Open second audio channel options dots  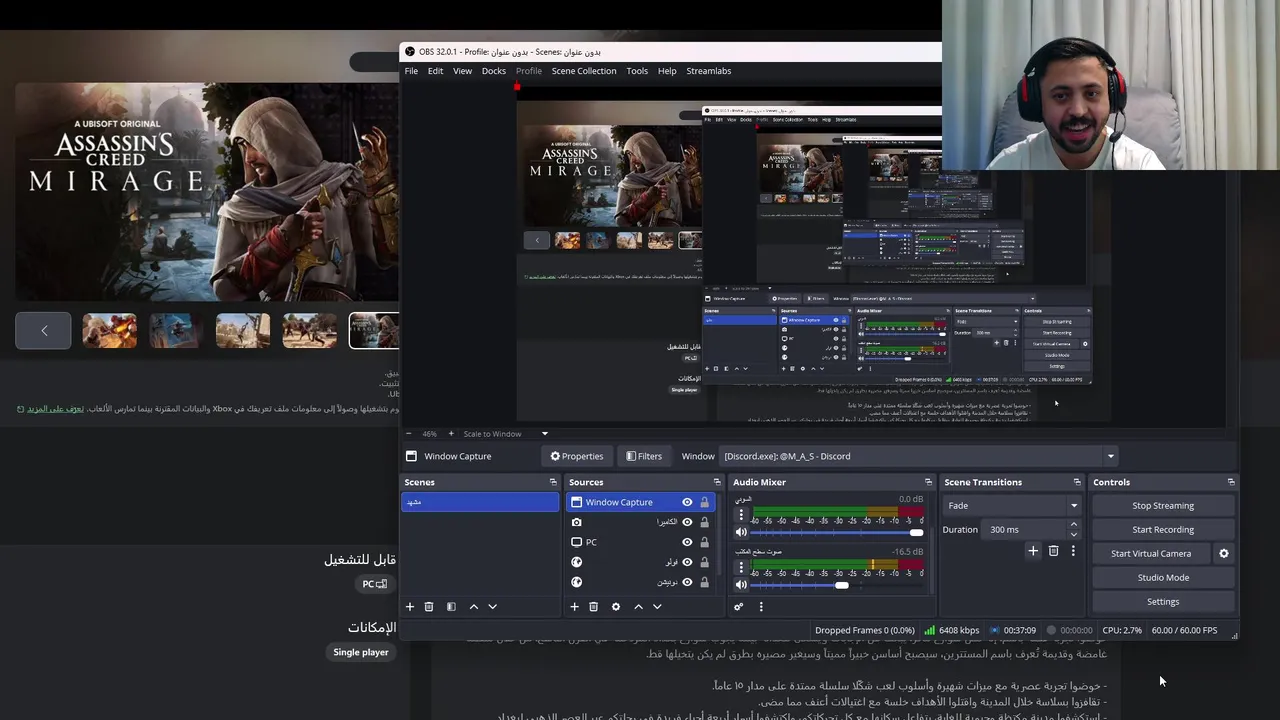[x=741, y=568]
